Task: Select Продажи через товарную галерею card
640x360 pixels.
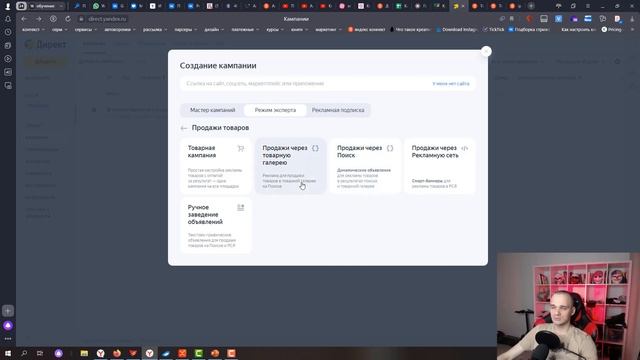Action: 291,166
